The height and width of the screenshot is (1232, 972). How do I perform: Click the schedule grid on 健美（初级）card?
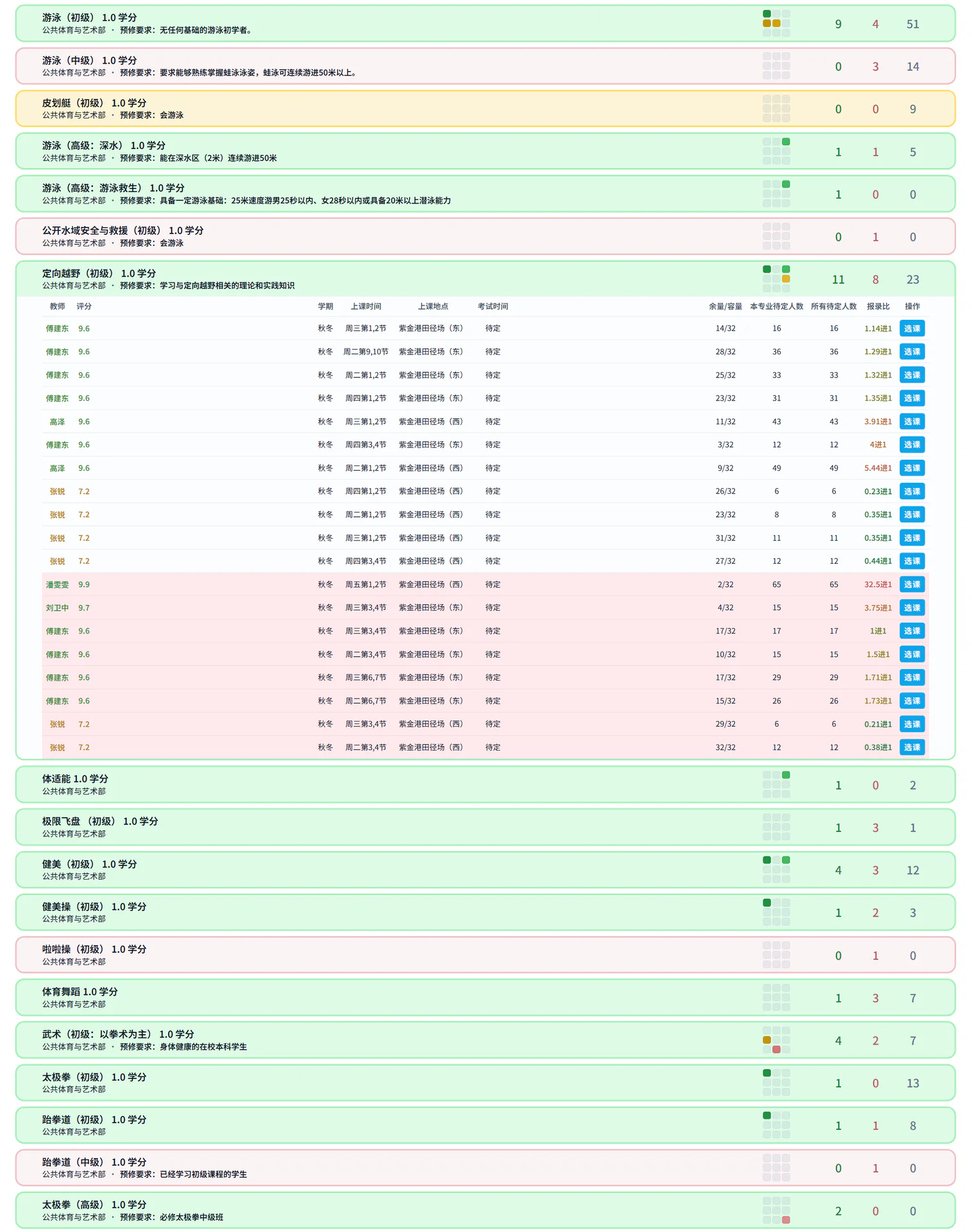pyautogui.click(x=776, y=869)
